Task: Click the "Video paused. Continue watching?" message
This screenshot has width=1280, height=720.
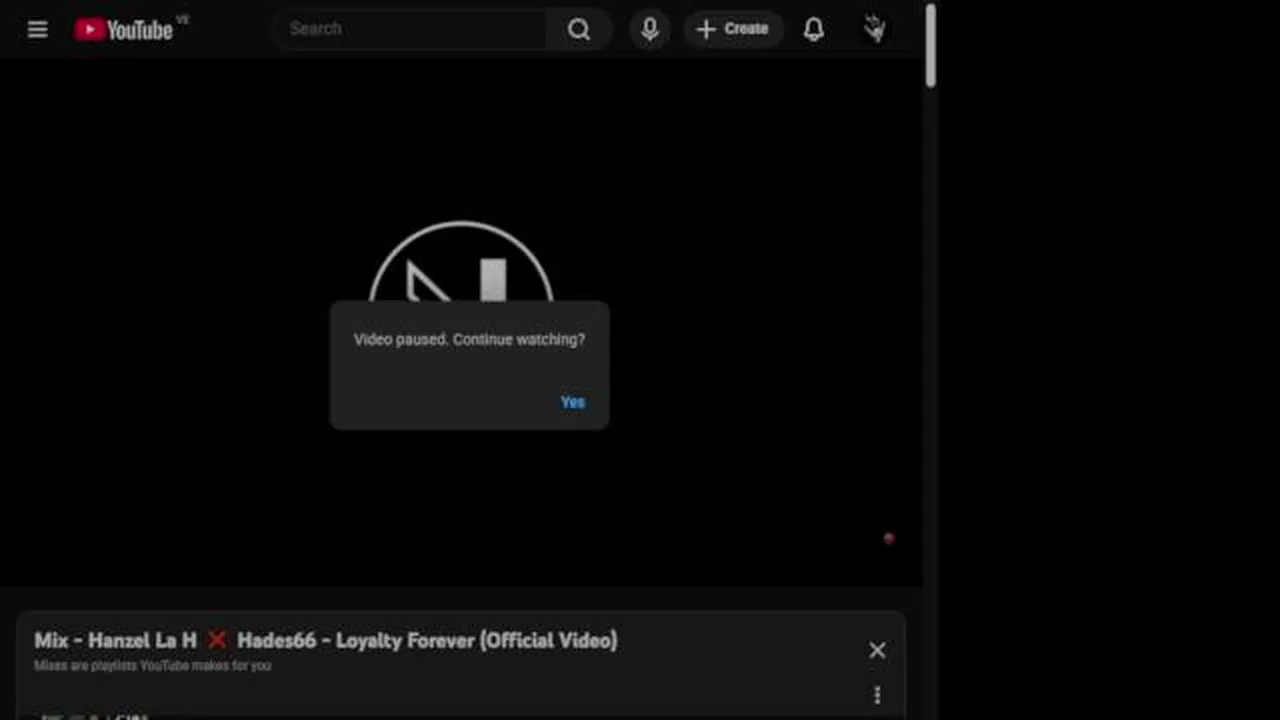Action: (x=469, y=339)
